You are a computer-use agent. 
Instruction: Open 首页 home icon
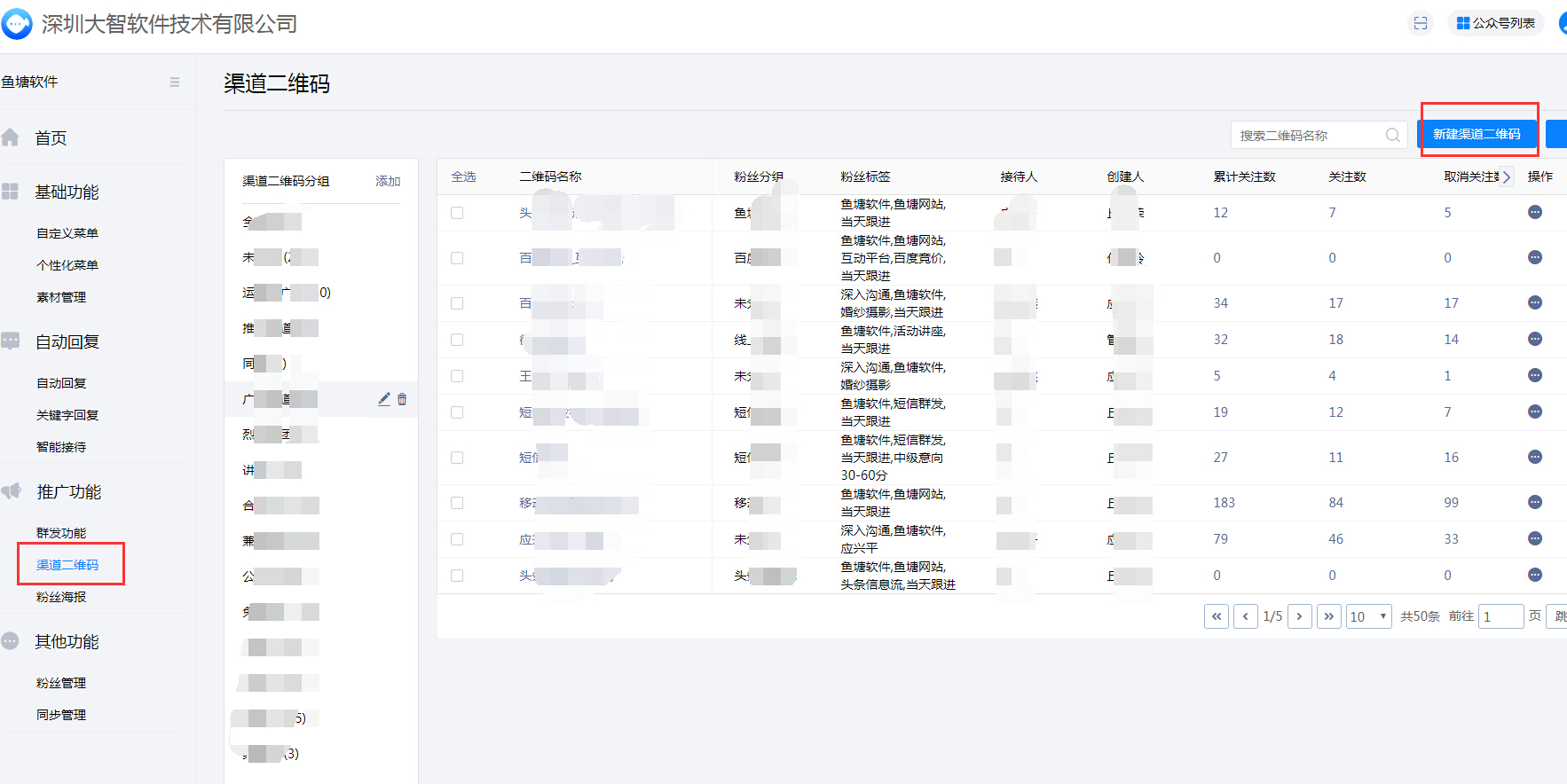pos(11,137)
